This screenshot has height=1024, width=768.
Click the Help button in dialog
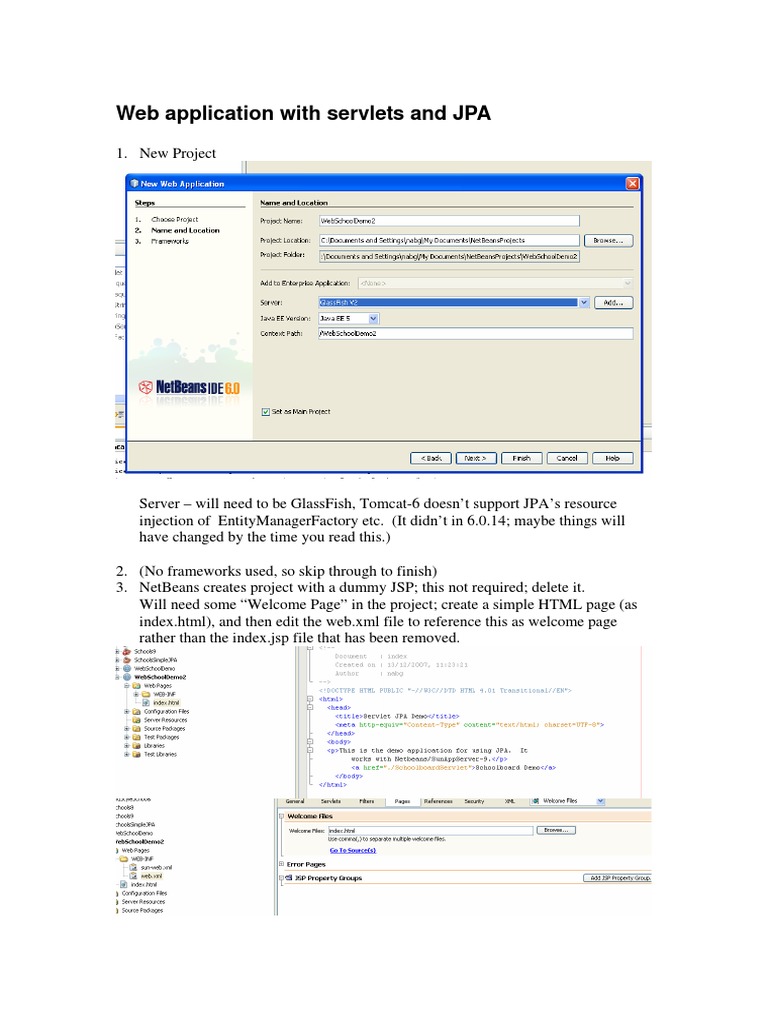612,458
